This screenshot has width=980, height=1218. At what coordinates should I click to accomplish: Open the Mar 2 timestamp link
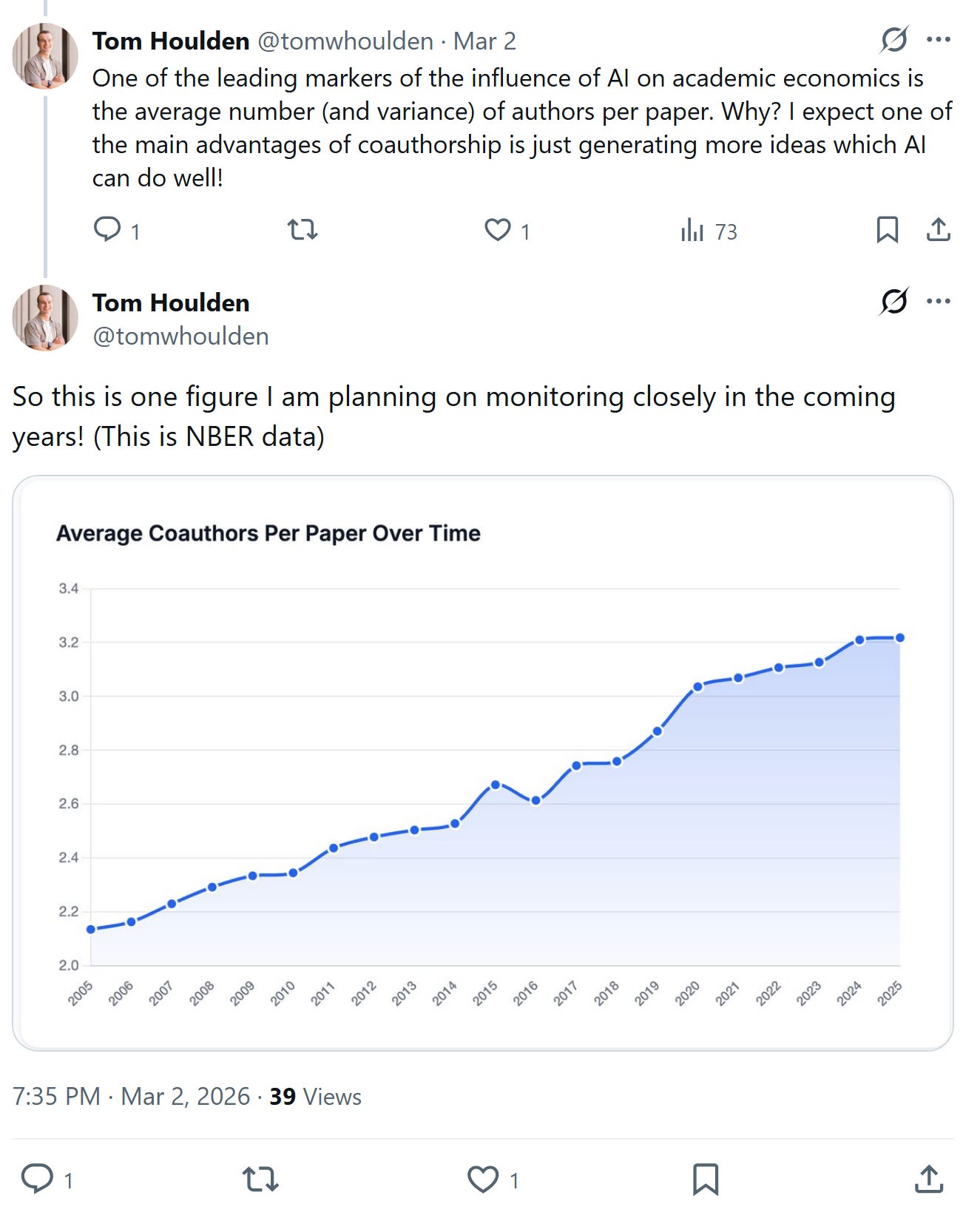pyautogui.click(x=484, y=41)
